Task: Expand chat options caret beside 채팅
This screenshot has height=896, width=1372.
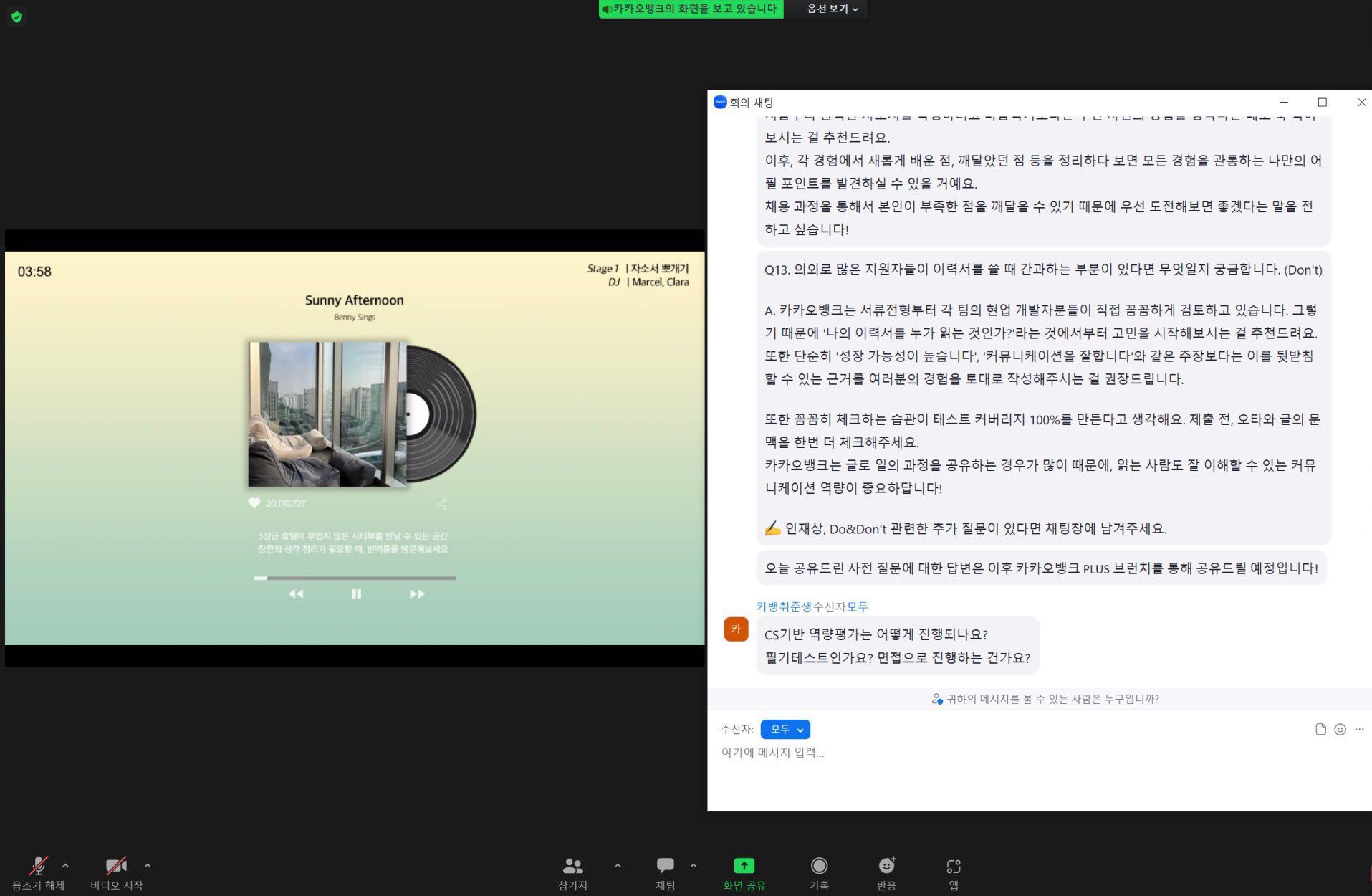Action: pos(694,866)
